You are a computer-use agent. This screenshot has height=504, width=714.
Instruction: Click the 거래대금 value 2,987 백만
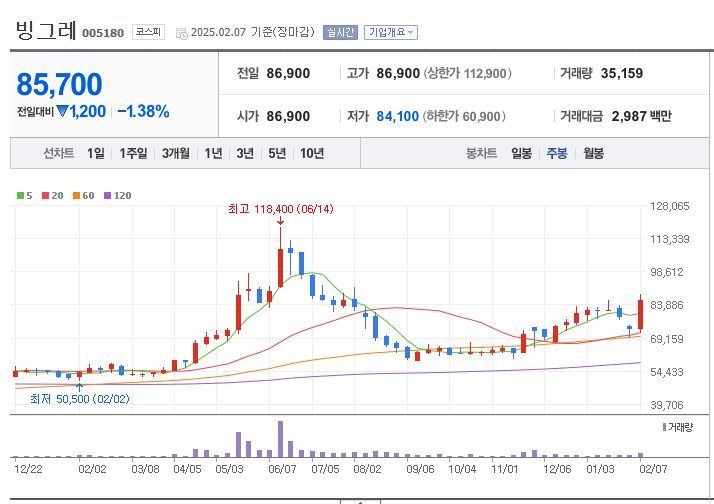coord(642,116)
